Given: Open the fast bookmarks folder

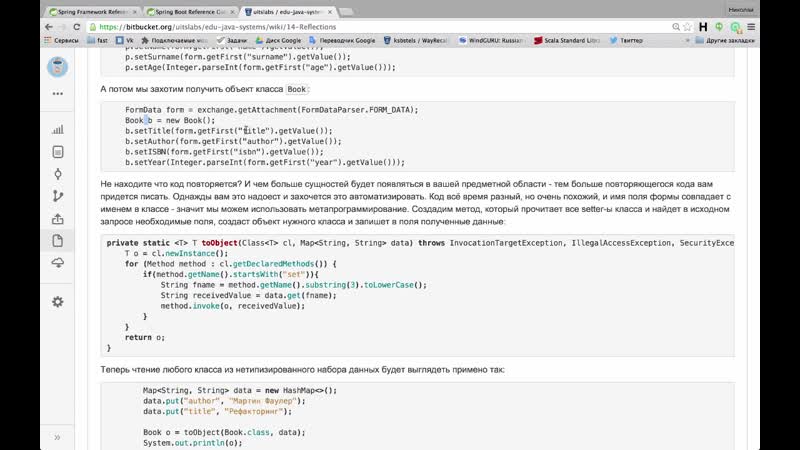Looking at the screenshot, I should 97,40.
